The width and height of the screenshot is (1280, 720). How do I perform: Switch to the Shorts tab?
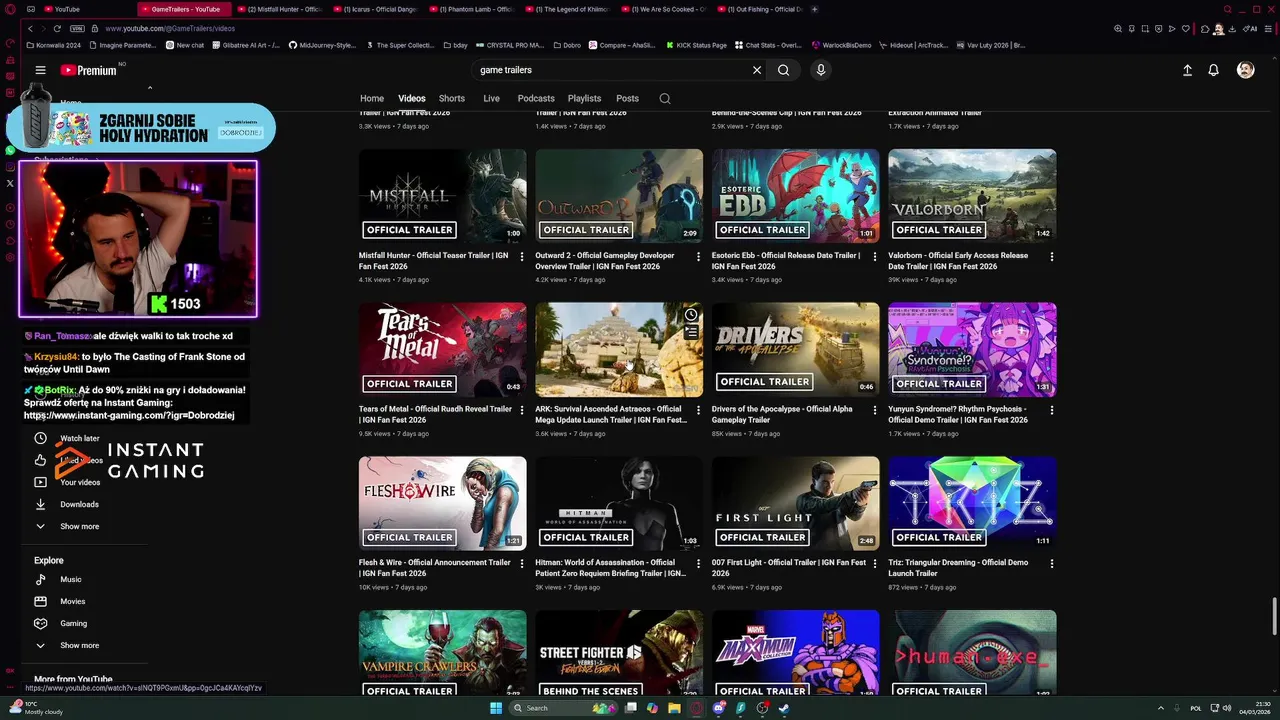tap(452, 98)
